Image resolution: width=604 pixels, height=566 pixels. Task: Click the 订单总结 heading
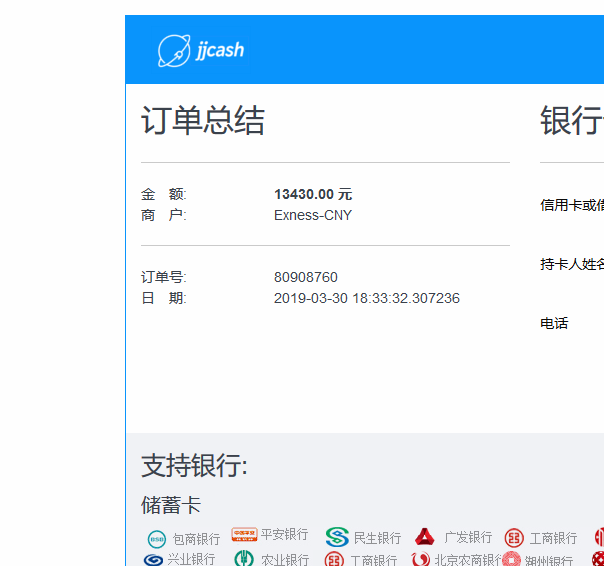203,120
